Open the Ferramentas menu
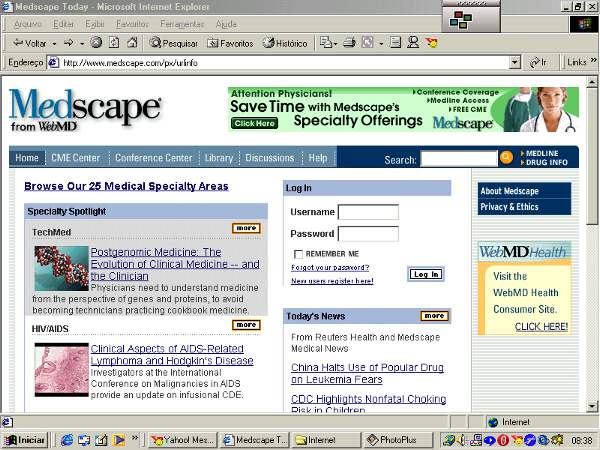This screenshot has width=600, height=450. [182, 24]
